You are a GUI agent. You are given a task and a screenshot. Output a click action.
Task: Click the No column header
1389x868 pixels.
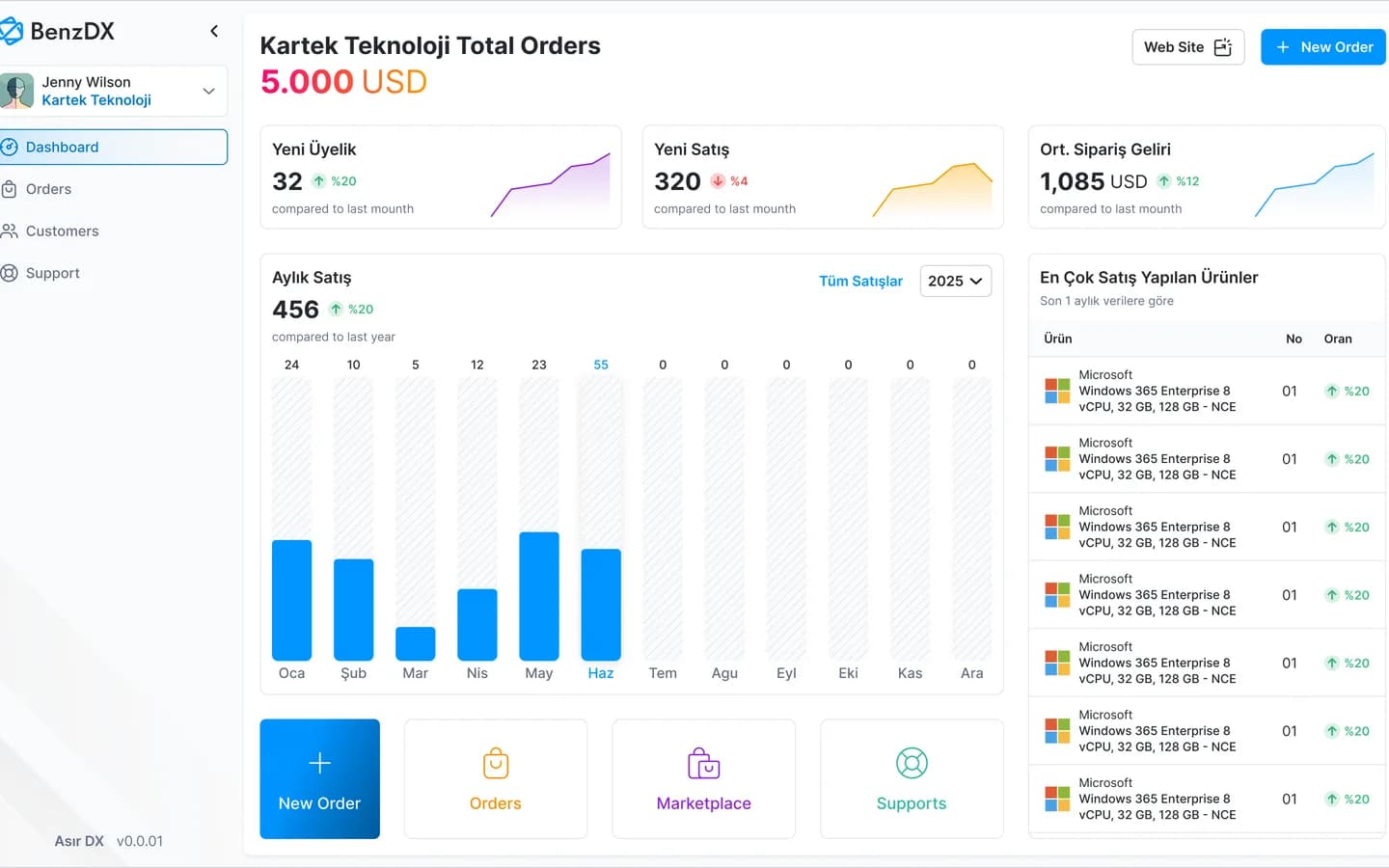point(1294,339)
